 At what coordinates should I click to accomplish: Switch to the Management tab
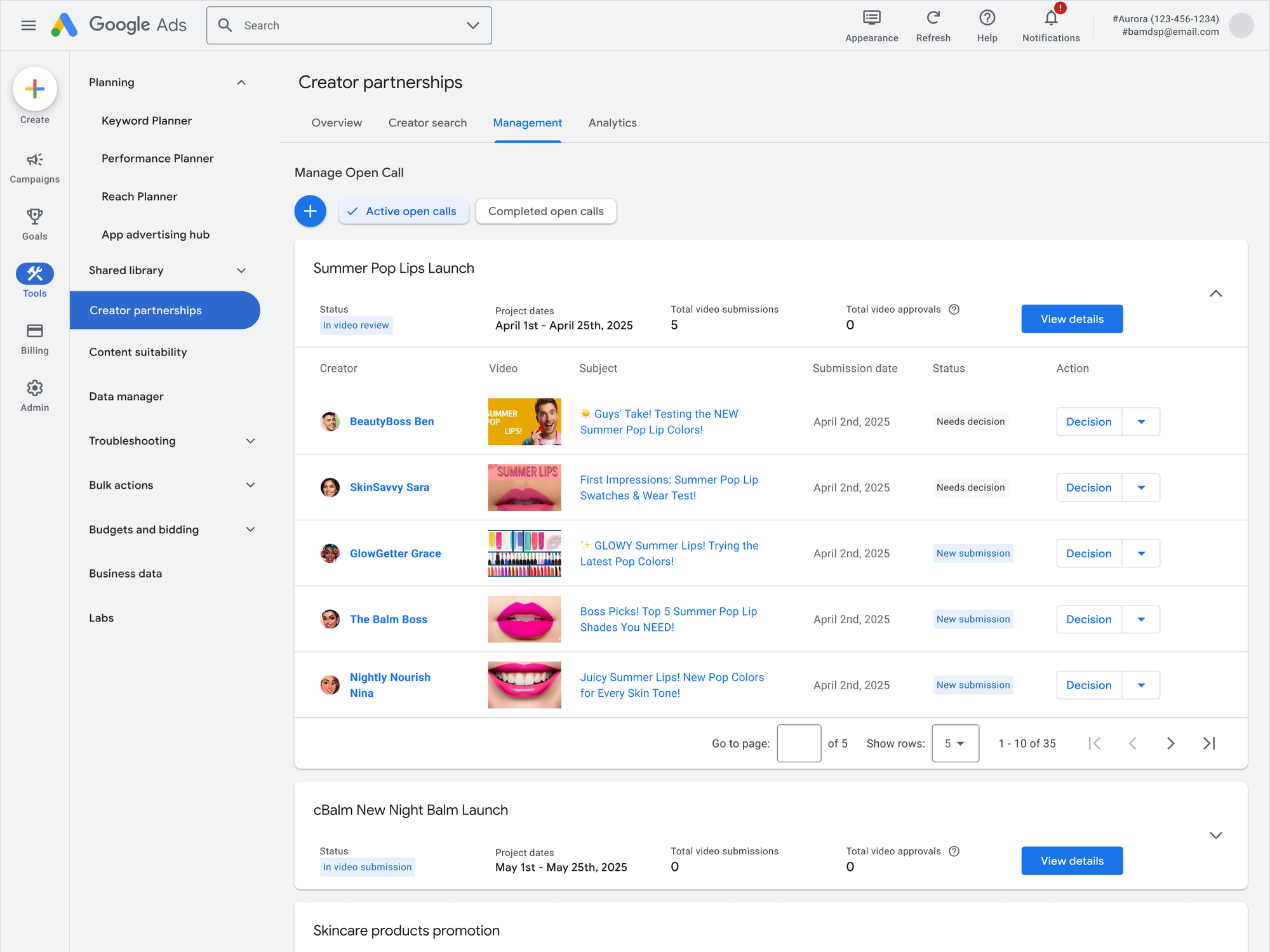tap(528, 123)
